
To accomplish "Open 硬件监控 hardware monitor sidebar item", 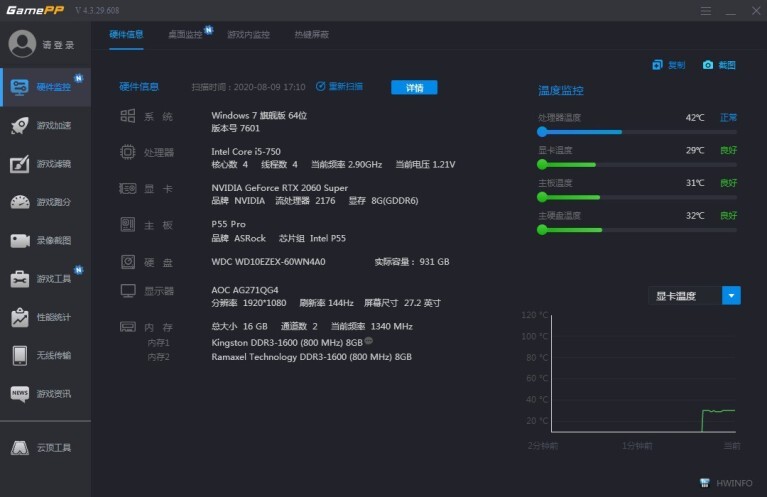I will pos(45,87).
